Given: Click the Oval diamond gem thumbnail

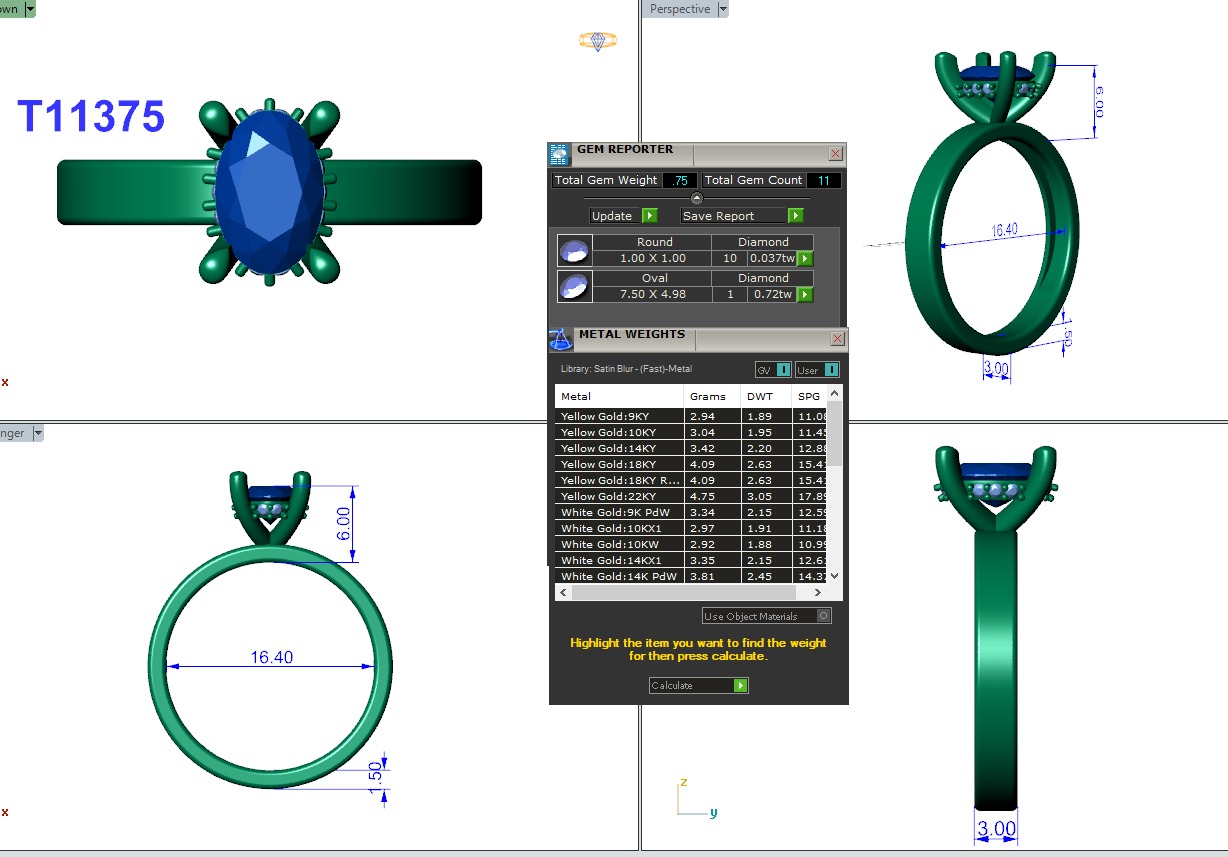Looking at the screenshot, I should 575,286.
